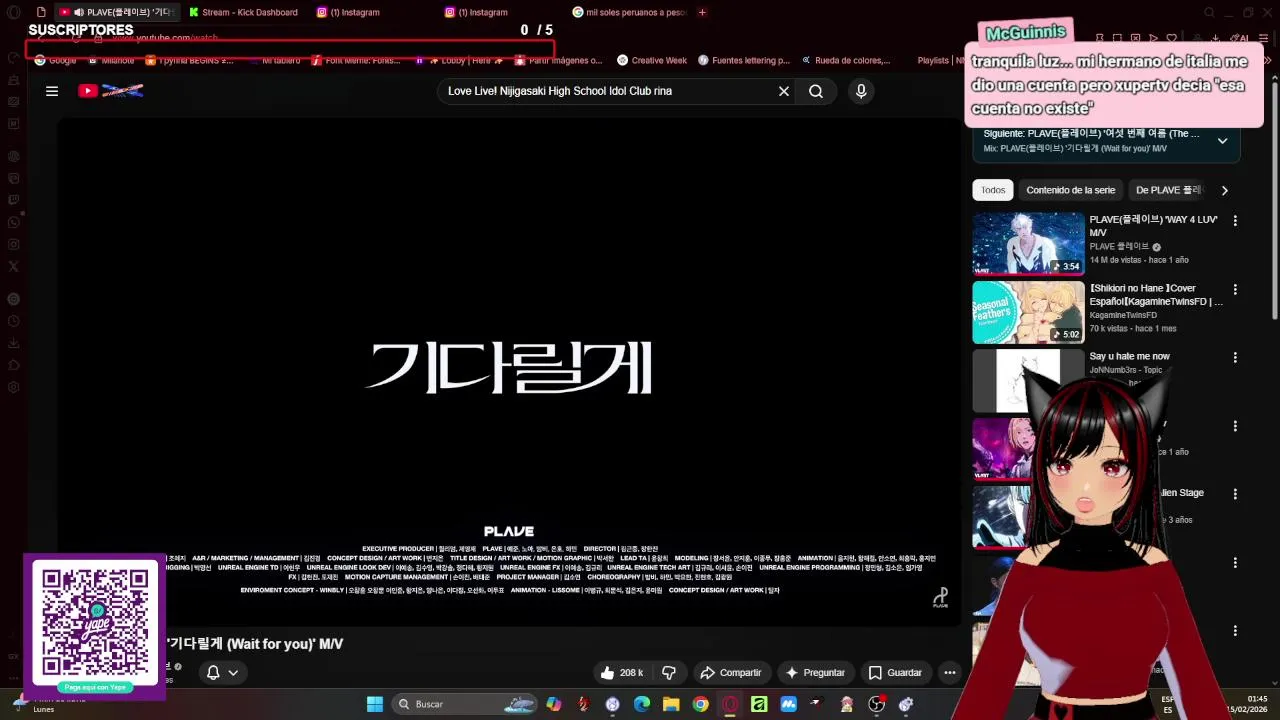Open the WAY 4 LUV video thumbnail
1280x720 pixels.
1028,243
